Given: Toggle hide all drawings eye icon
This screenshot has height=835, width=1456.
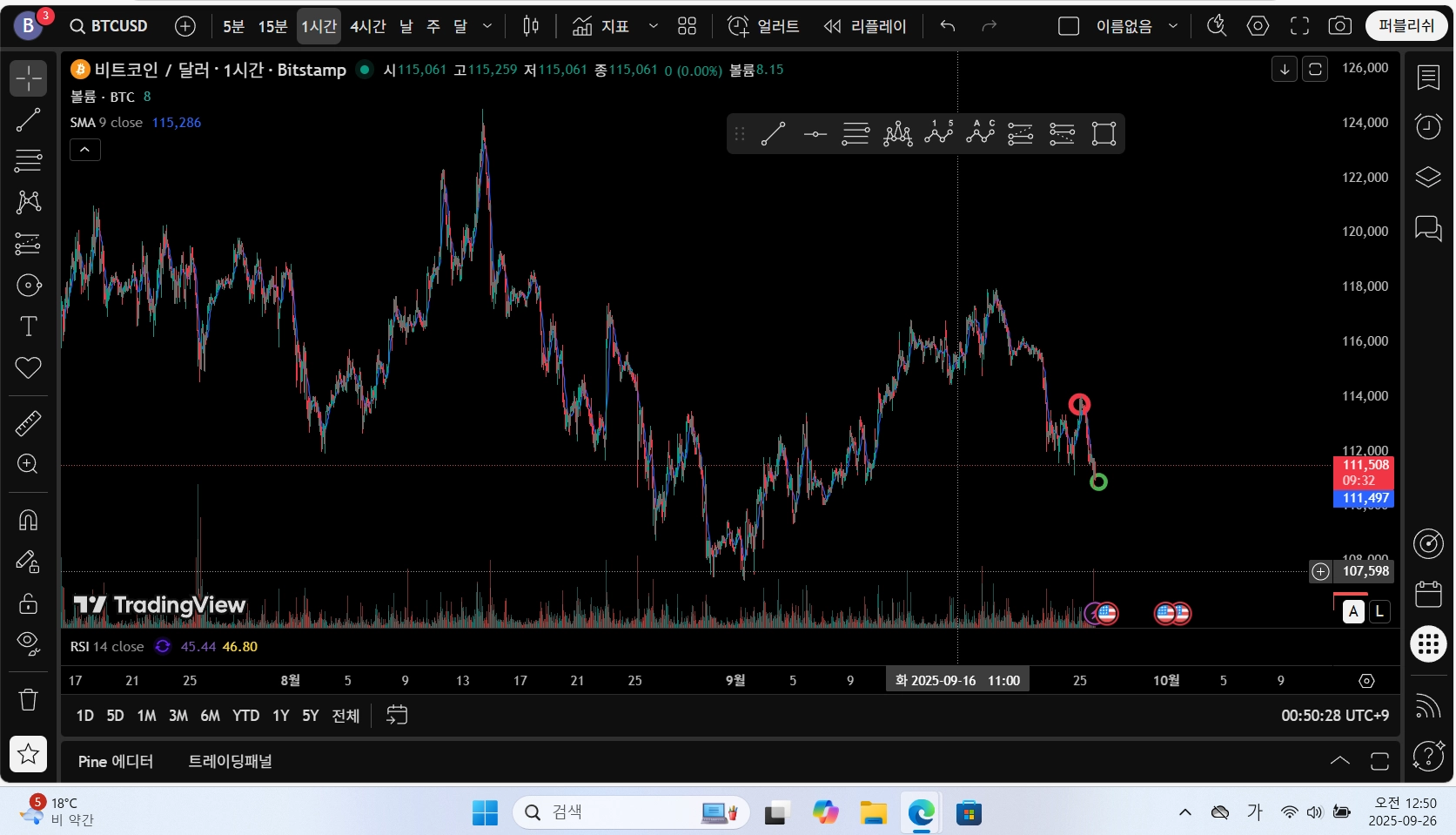Looking at the screenshot, I should pos(28,643).
